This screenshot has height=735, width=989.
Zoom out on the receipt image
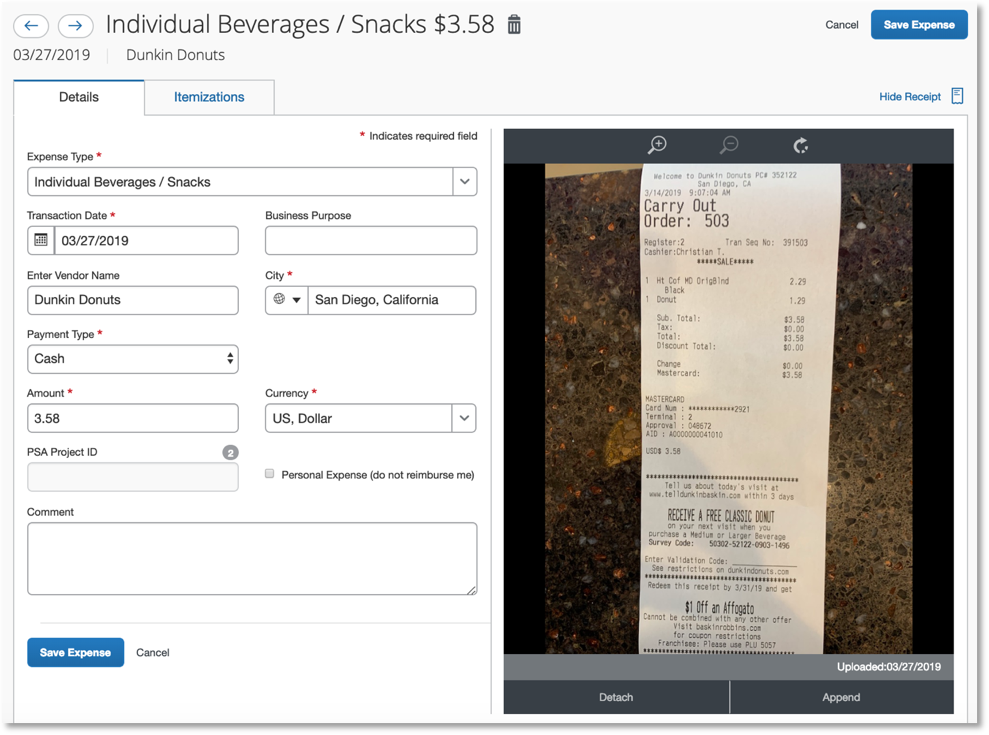click(729, 145)
